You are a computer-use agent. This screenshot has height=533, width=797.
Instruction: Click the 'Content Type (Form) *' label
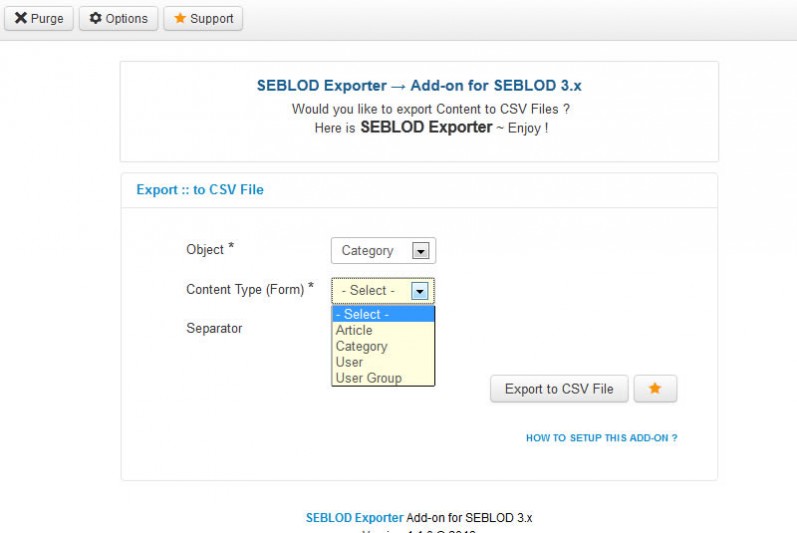coord(250,289)
